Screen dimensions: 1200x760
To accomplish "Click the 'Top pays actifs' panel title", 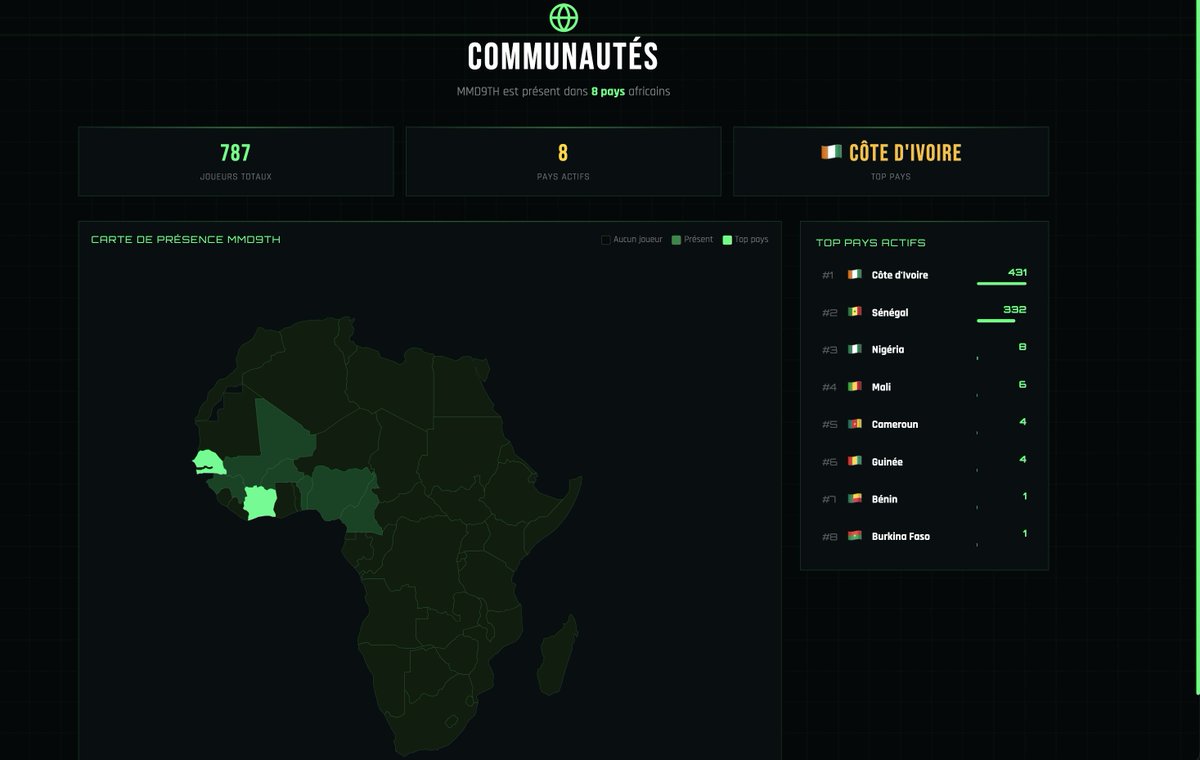I will (x=870, y=242).
